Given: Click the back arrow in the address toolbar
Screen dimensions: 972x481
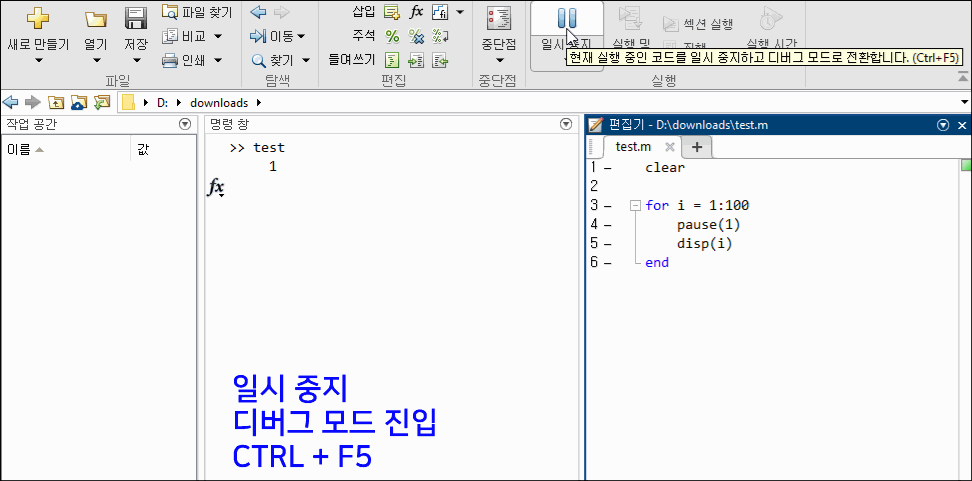Looking at the screenshot, I should [x=10, y=102].
